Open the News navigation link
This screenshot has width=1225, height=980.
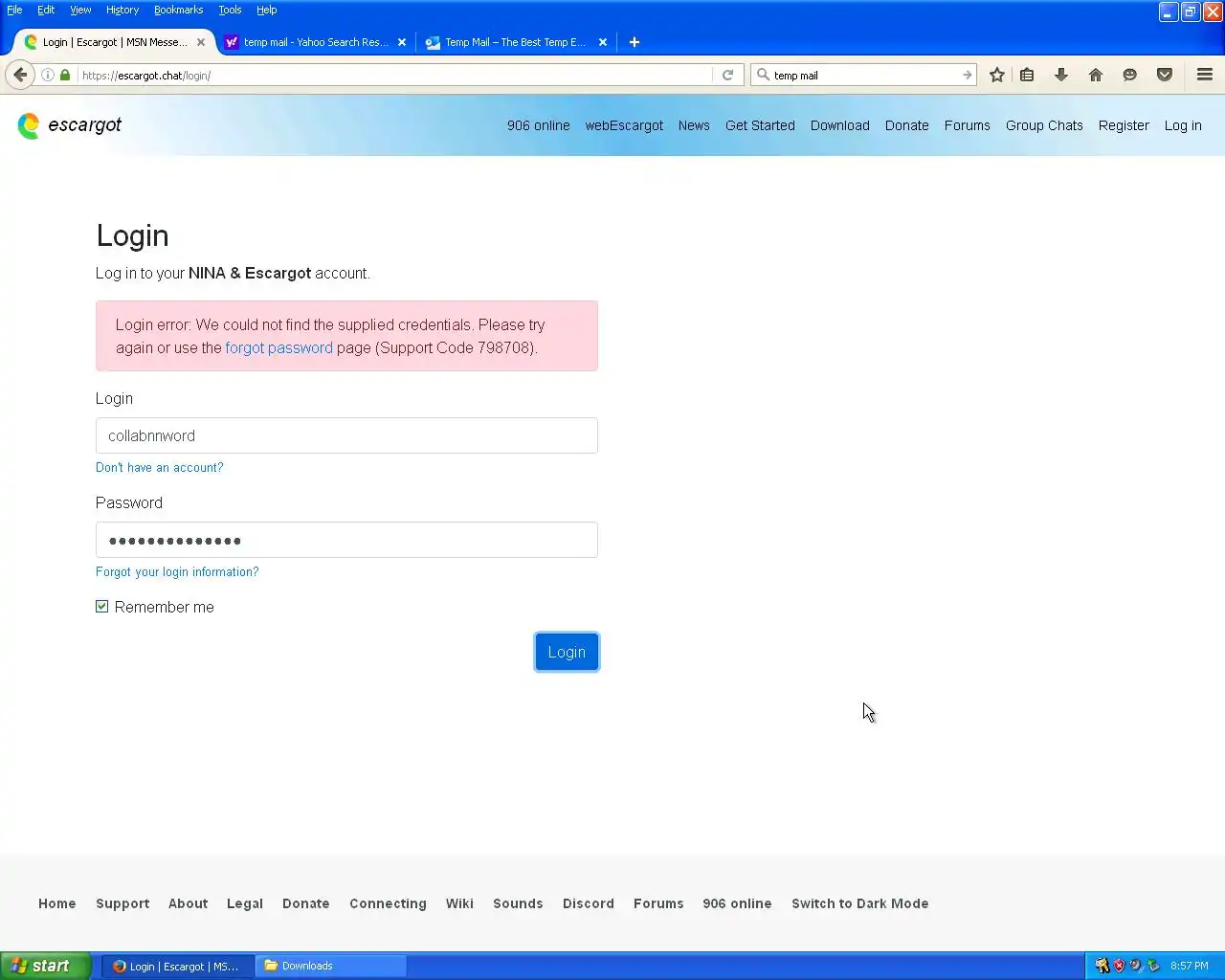coord(694,125)
